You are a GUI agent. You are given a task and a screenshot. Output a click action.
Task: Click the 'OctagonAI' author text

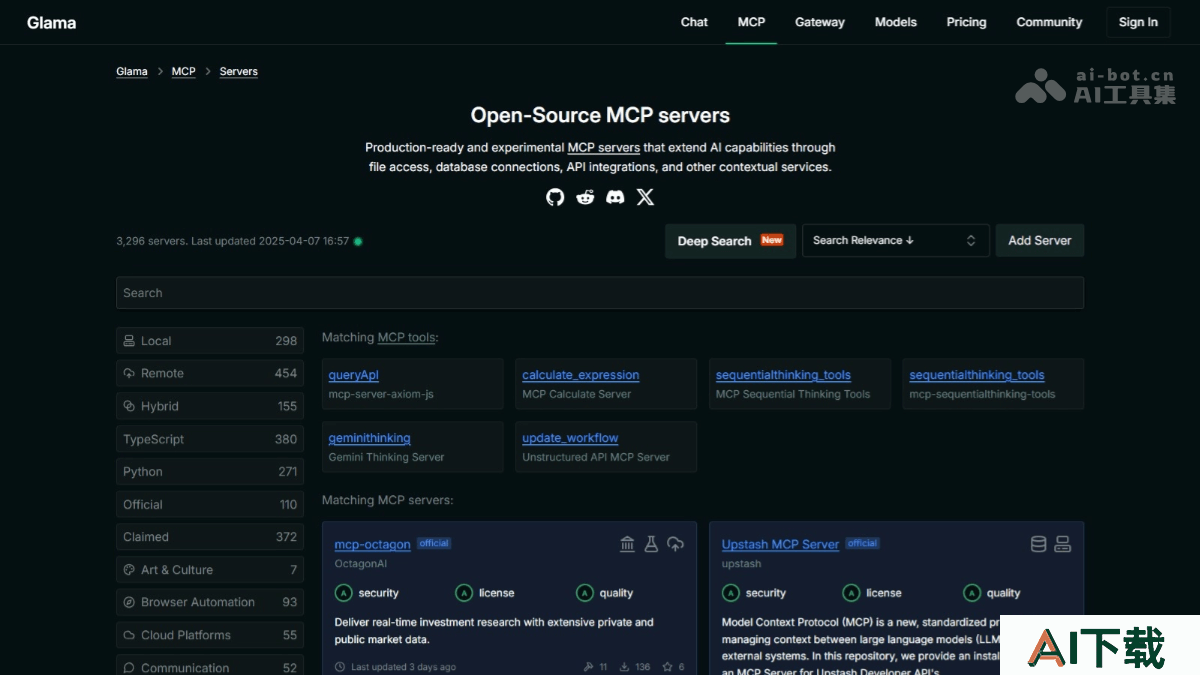tap(361, 564)
